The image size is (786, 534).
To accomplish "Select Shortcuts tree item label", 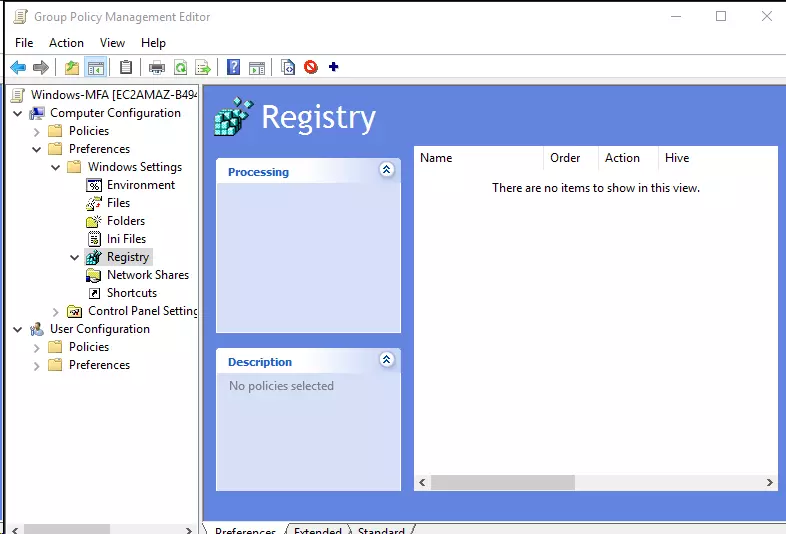I will (x=132, y=293).
